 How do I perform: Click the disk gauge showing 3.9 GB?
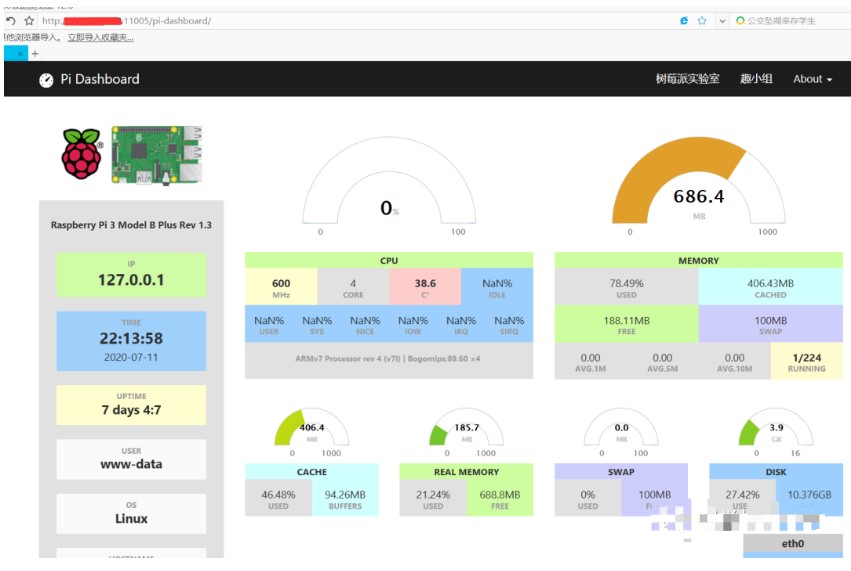[776, 428]
